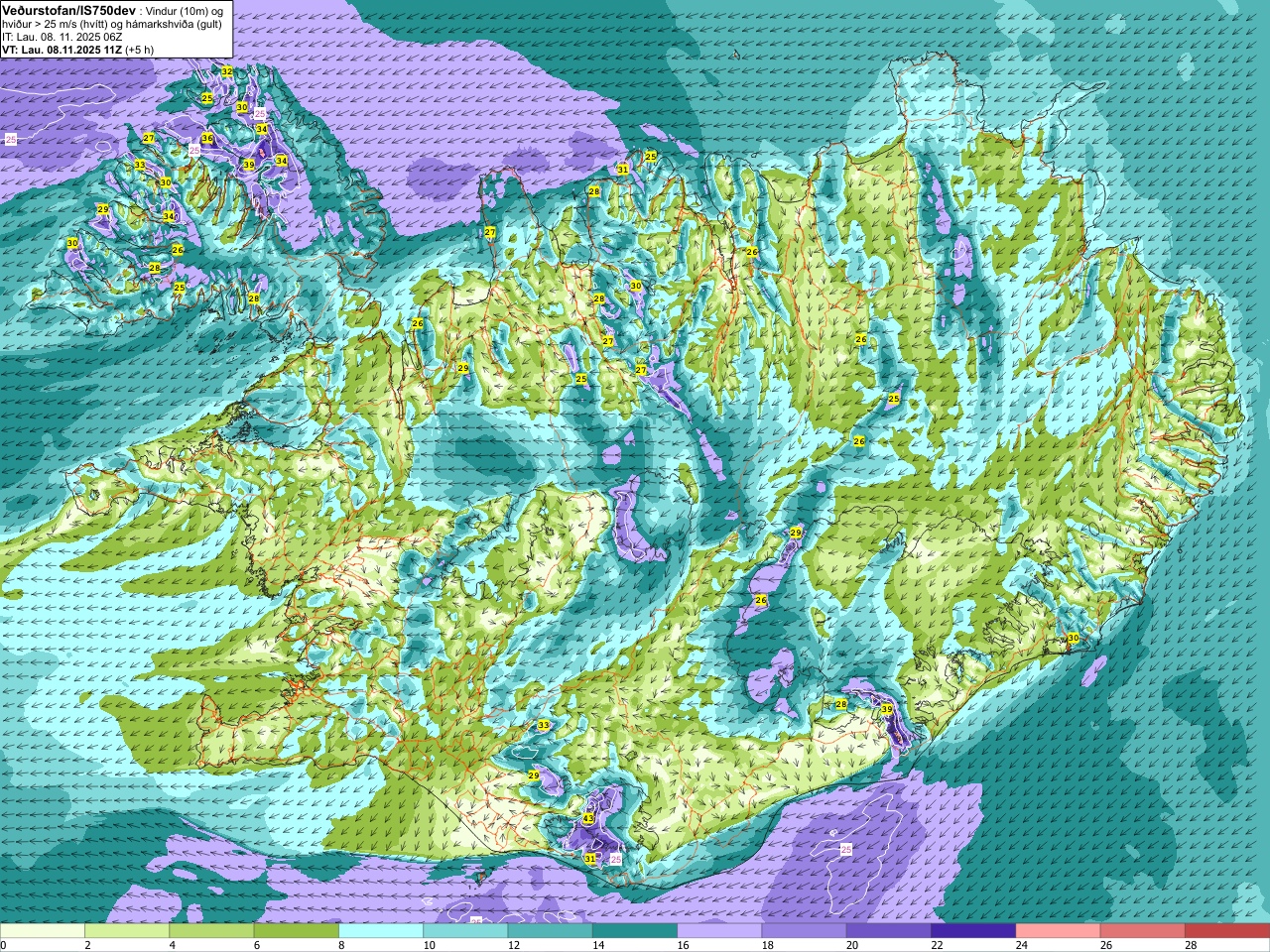The image size is (1270, 952).
Task: Click the 39 gust marker in the Westfjords
Action: tap(249, 165)
